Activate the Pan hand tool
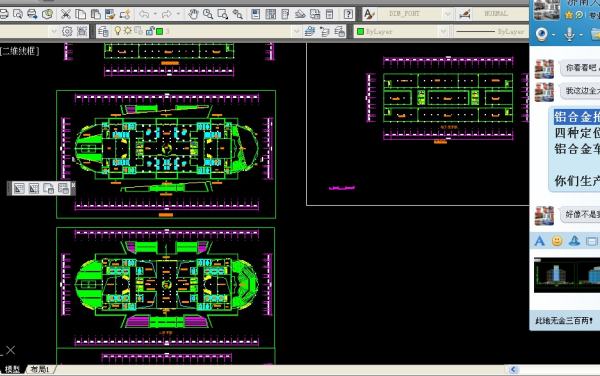This screenshot has width=600, height=376. click(193, 15)
